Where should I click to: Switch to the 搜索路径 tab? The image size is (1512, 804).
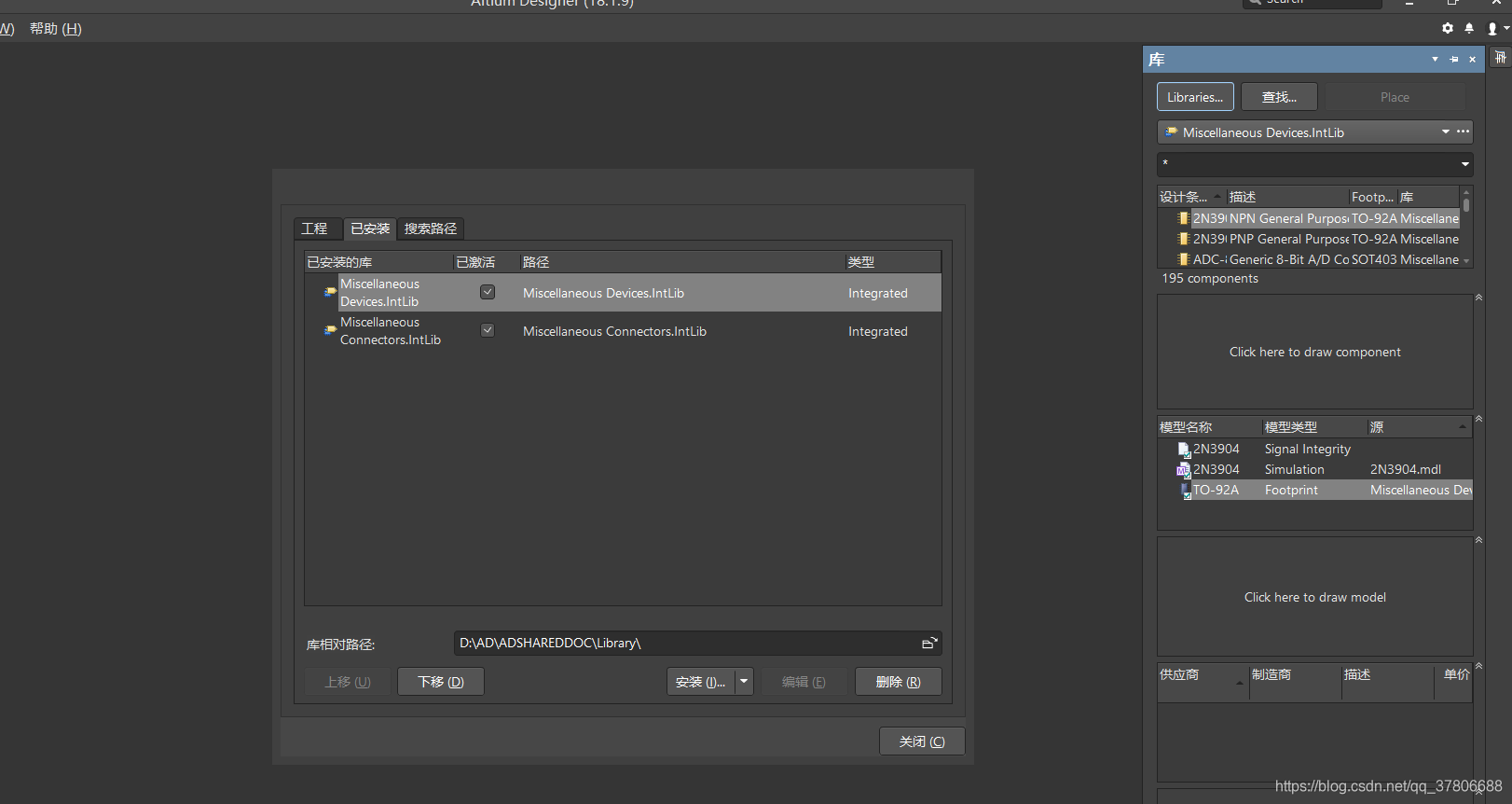click(431, 229)
